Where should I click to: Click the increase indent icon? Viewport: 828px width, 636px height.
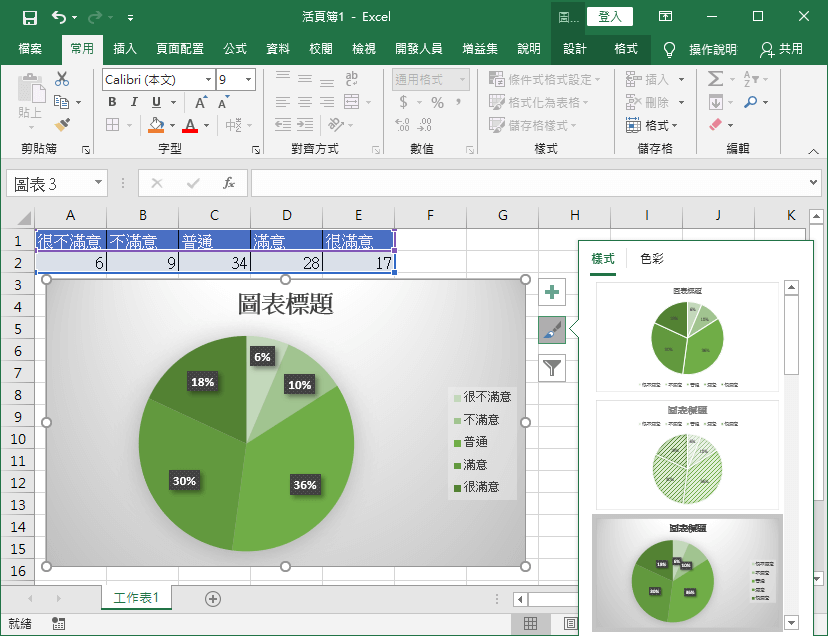(305, 125)
